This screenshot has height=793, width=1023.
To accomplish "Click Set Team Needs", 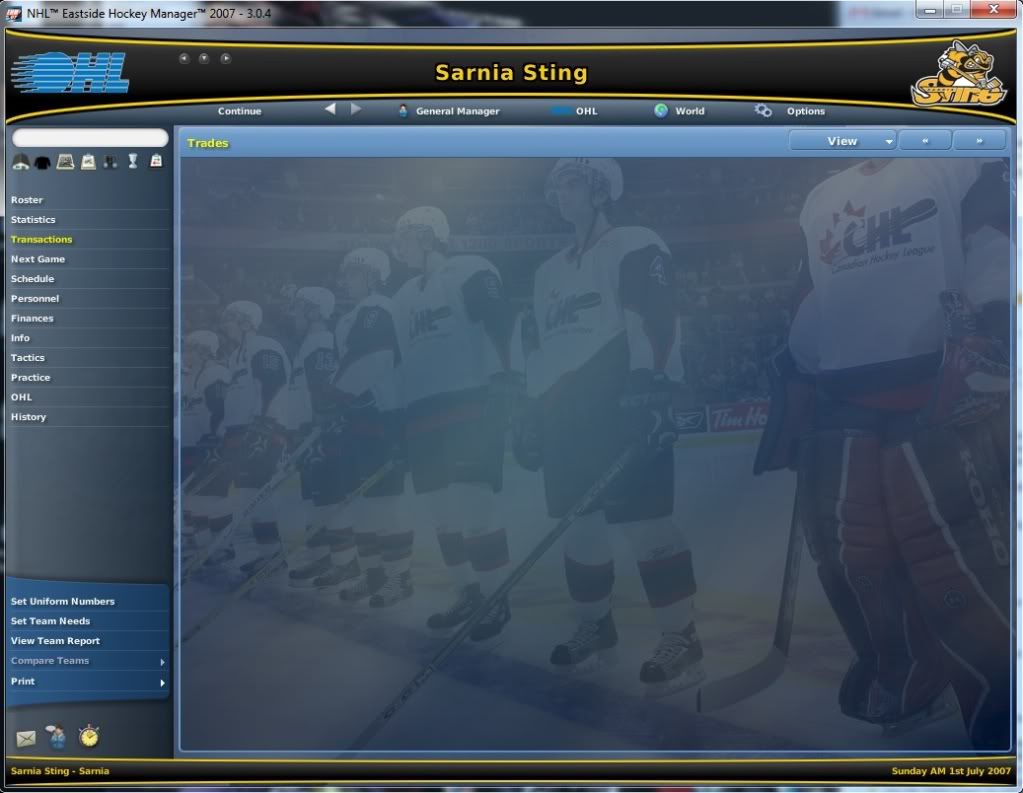I will (x=50, y=621).
